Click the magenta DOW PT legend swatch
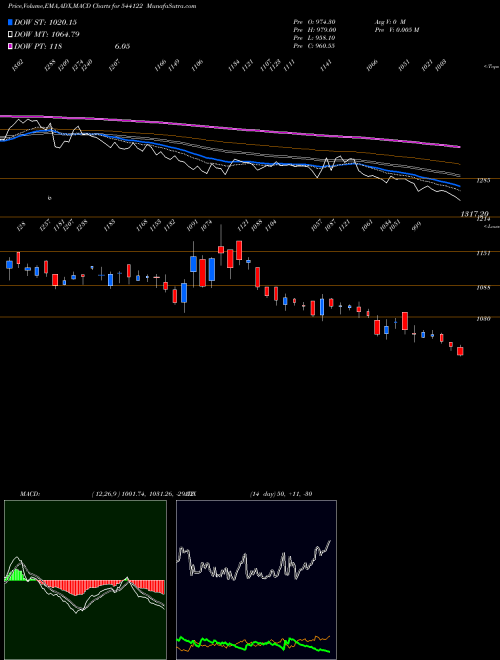Screen dimensions: 500x660 (x=10, y=46)
